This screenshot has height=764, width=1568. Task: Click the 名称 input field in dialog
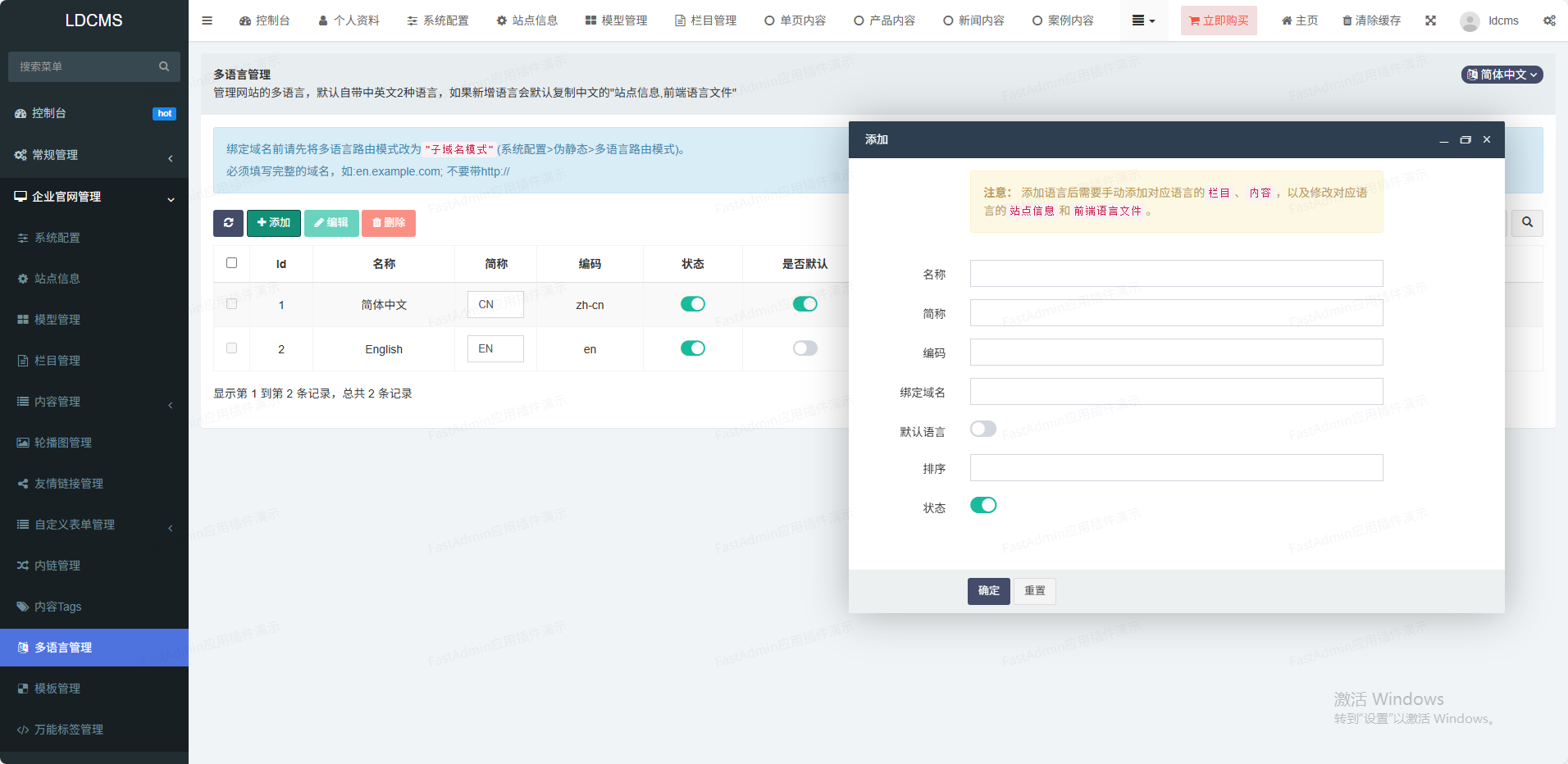tap(1176, 274)
